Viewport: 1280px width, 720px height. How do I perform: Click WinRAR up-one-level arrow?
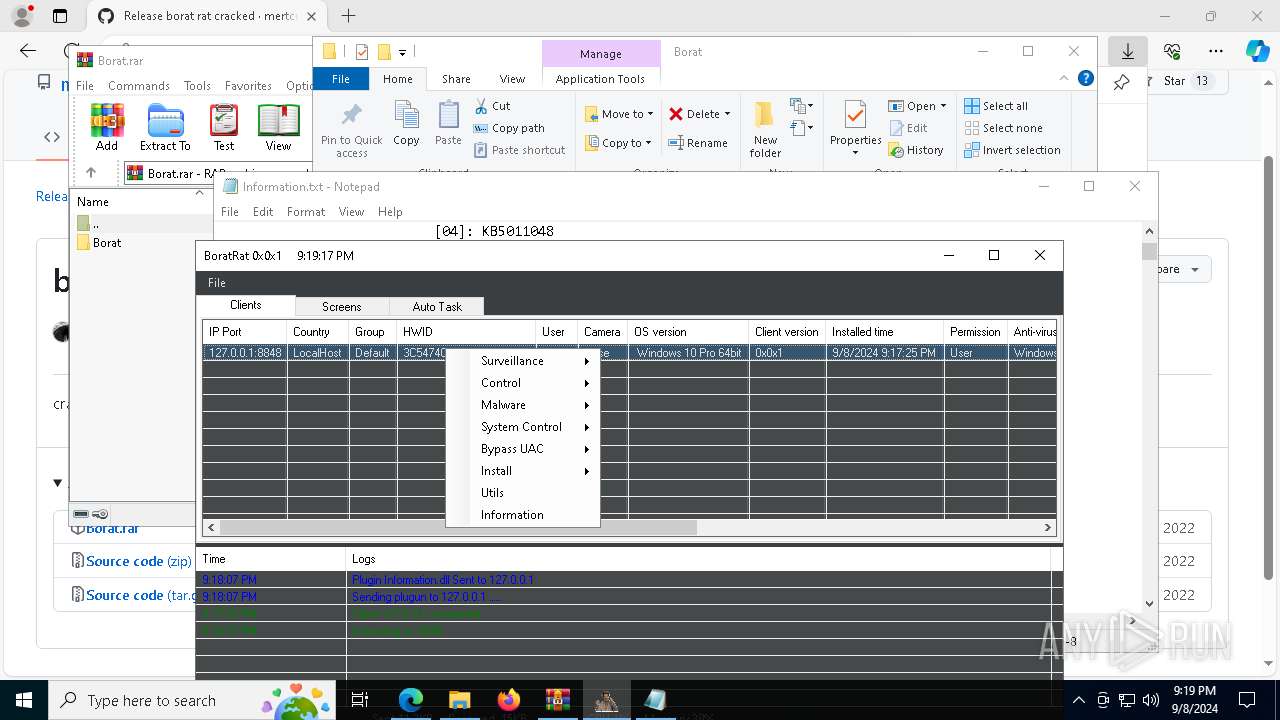pos(91,173)
